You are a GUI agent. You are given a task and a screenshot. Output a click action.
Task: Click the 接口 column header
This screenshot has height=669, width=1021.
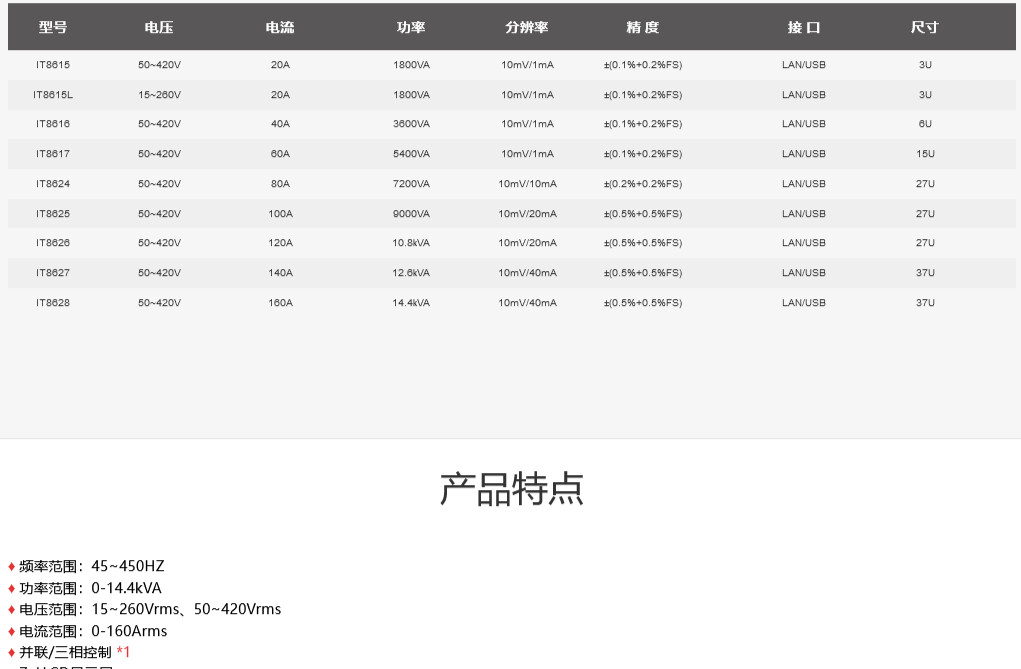pos(804,28)
